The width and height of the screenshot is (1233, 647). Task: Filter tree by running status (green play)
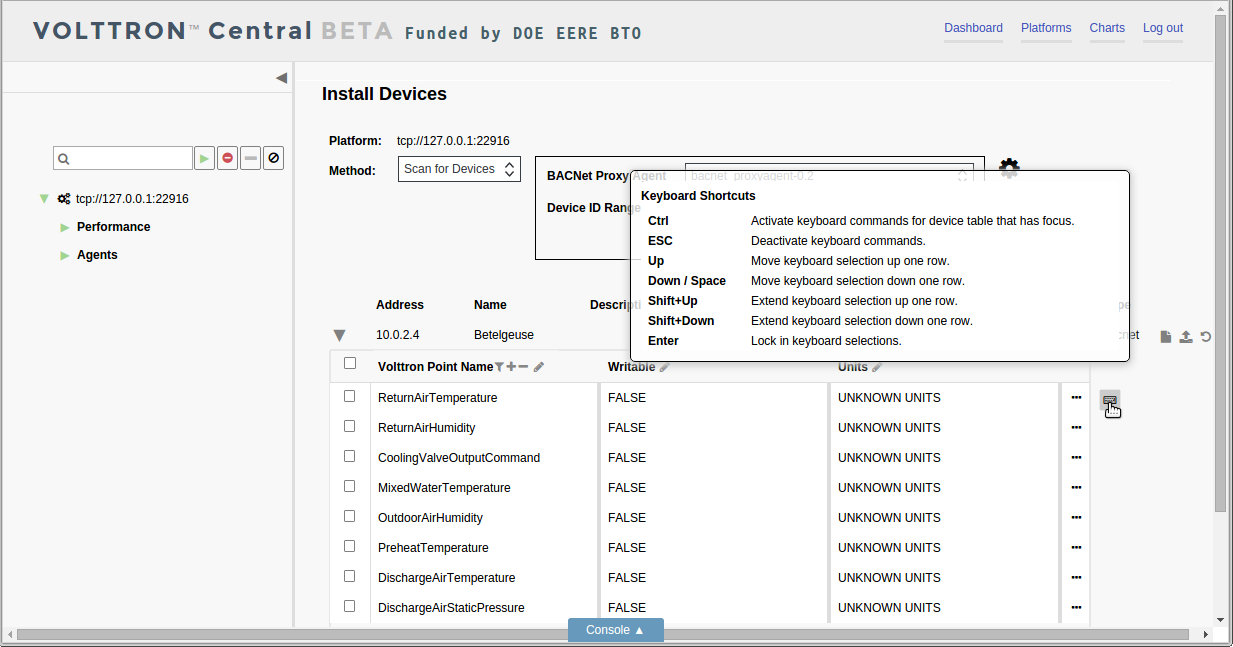pos(204,158)
